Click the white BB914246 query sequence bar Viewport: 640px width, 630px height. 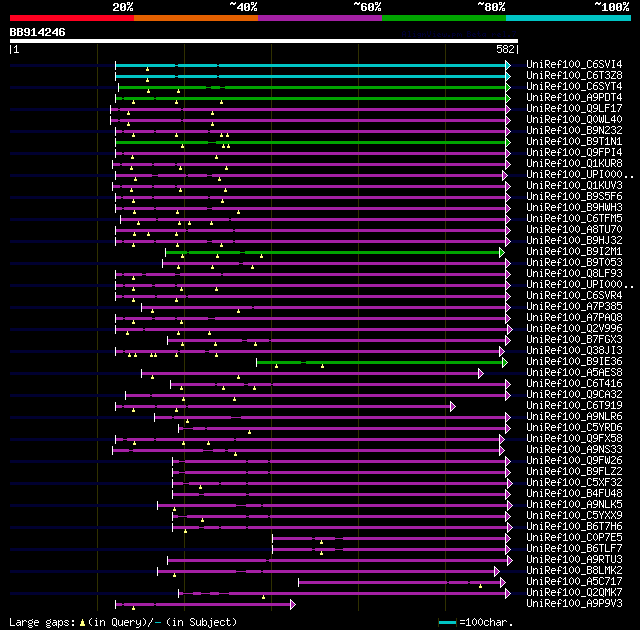click(x=264, y=41)
